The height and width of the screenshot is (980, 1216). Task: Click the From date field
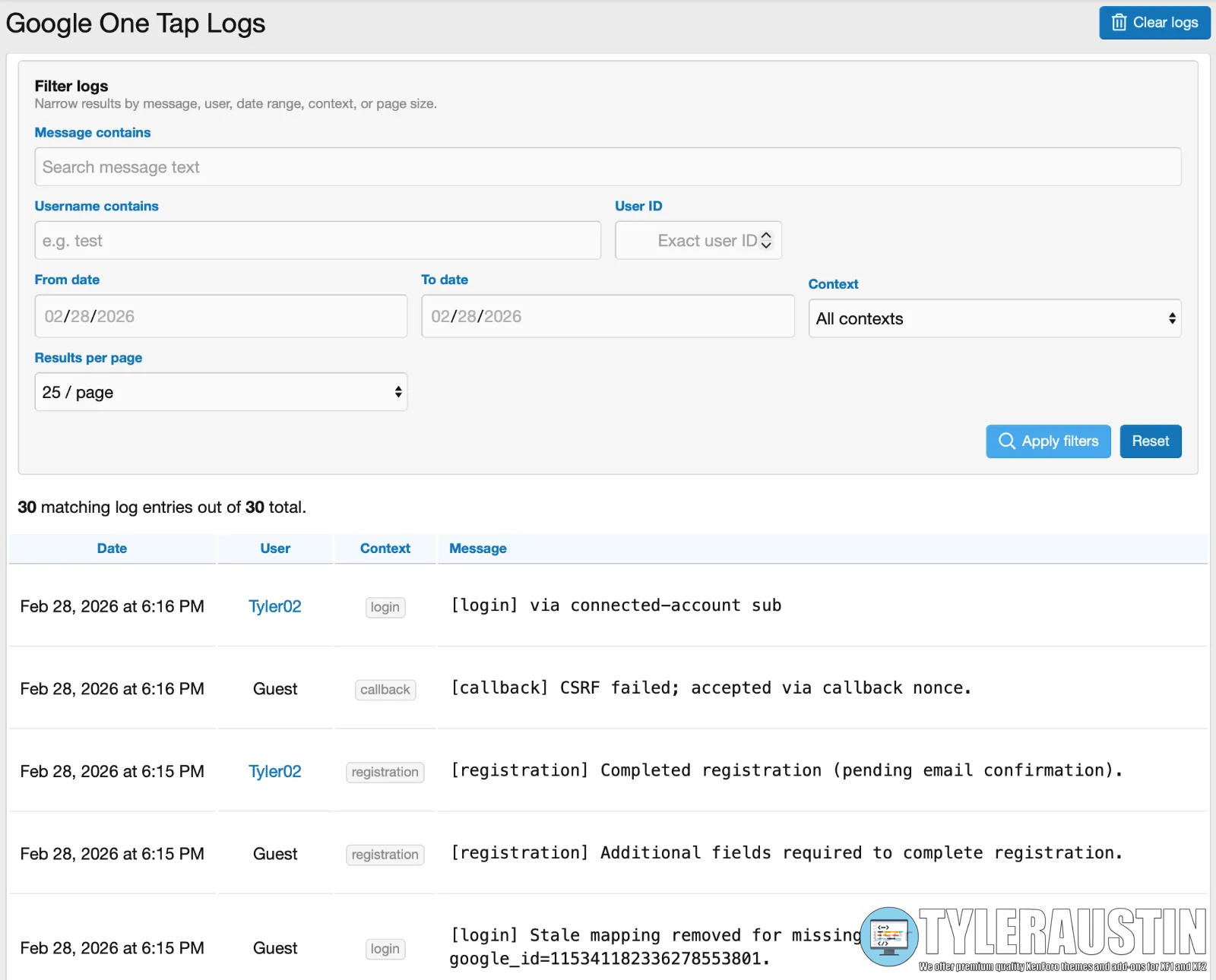coord(220,317)
